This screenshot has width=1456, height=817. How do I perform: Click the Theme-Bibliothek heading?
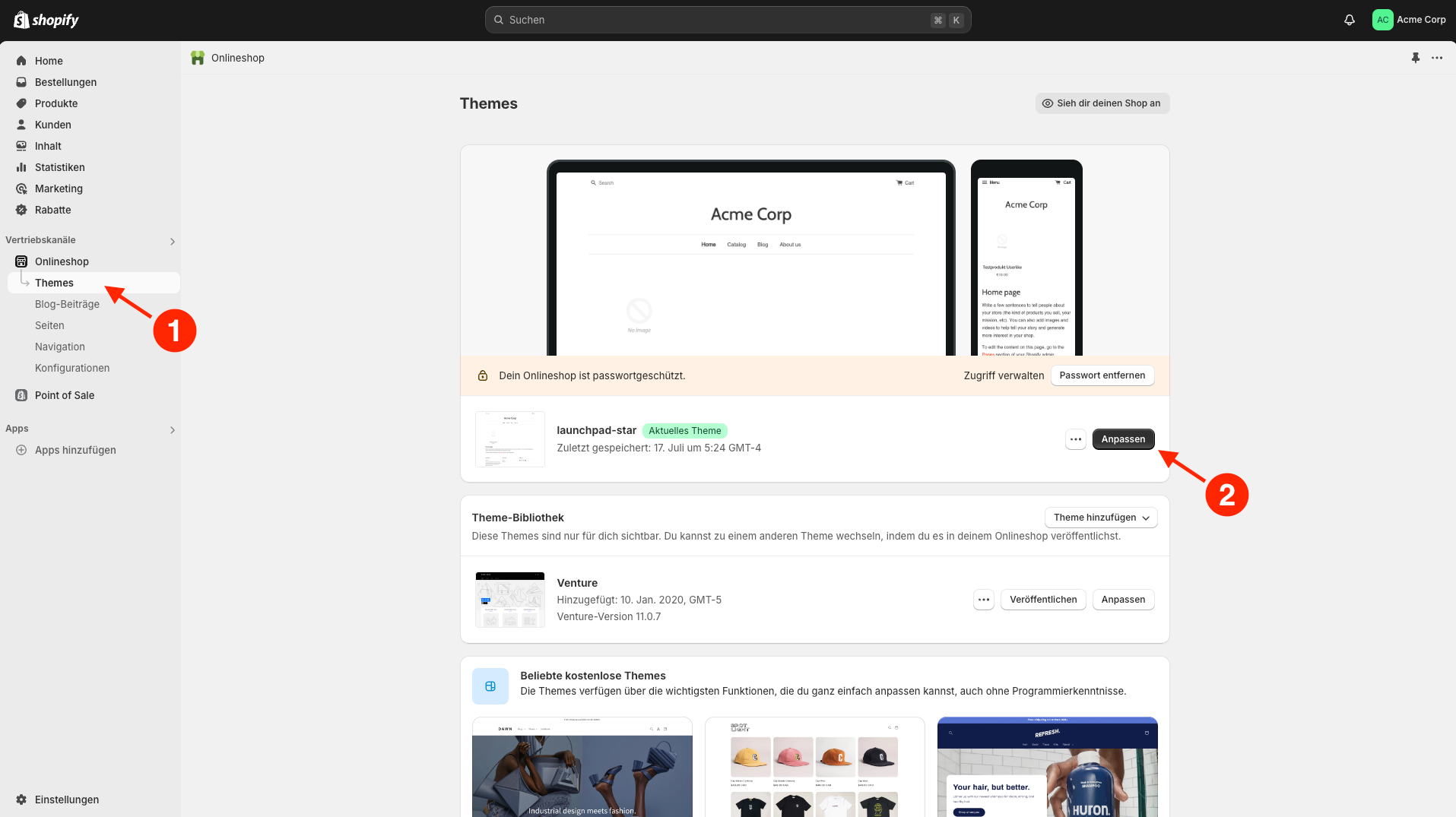click(x=518, y=518)
